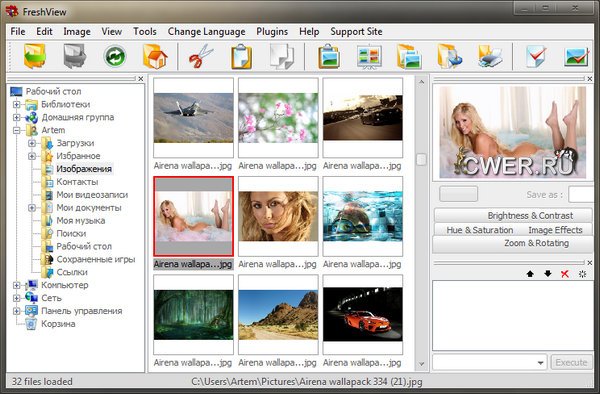Viewport: 600px width, 394px height.
Task: Click the thumbnail list scrollbar handle
Action: (x=421, y=160)
